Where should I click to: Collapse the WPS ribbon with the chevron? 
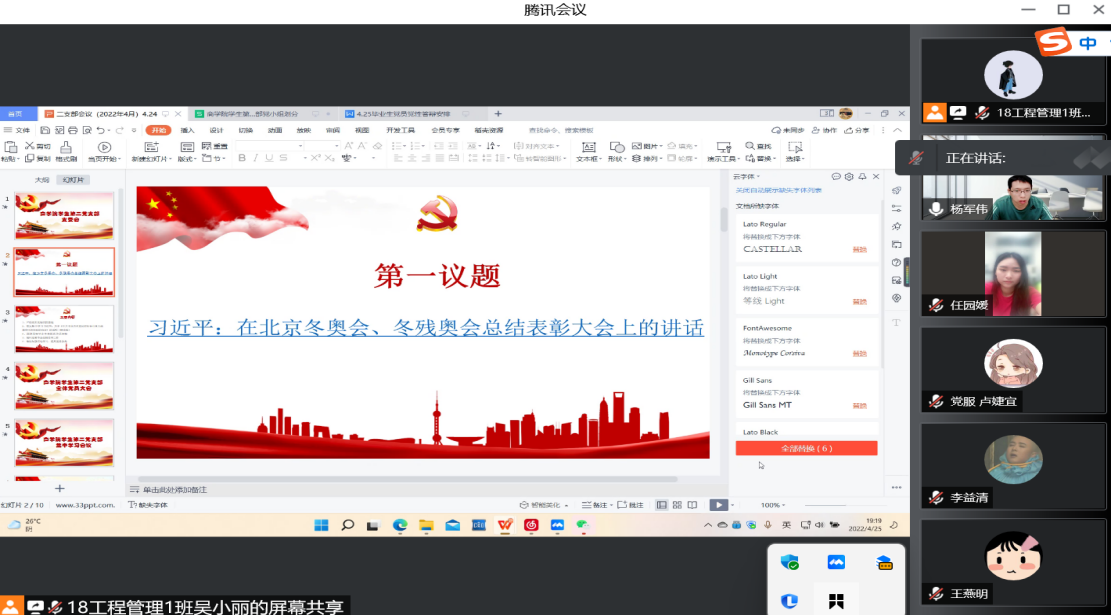click(898, 130)
